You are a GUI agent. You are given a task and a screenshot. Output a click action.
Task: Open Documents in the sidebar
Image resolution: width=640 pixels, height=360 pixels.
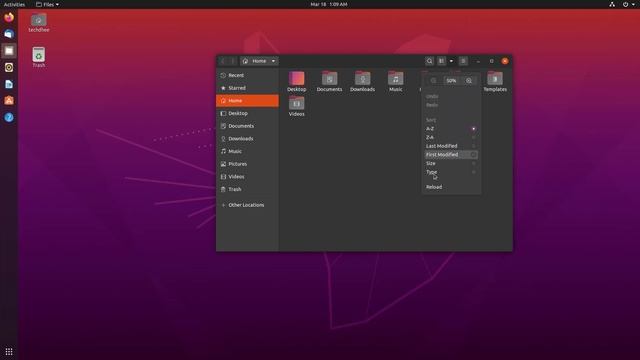[x=247, y=126]
